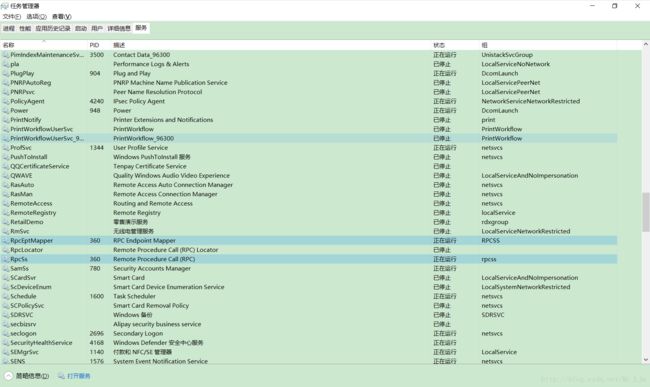Screen dimensions: 650x387
Task: Switch to the 进程 tab
Action: (x=9, y=28)
